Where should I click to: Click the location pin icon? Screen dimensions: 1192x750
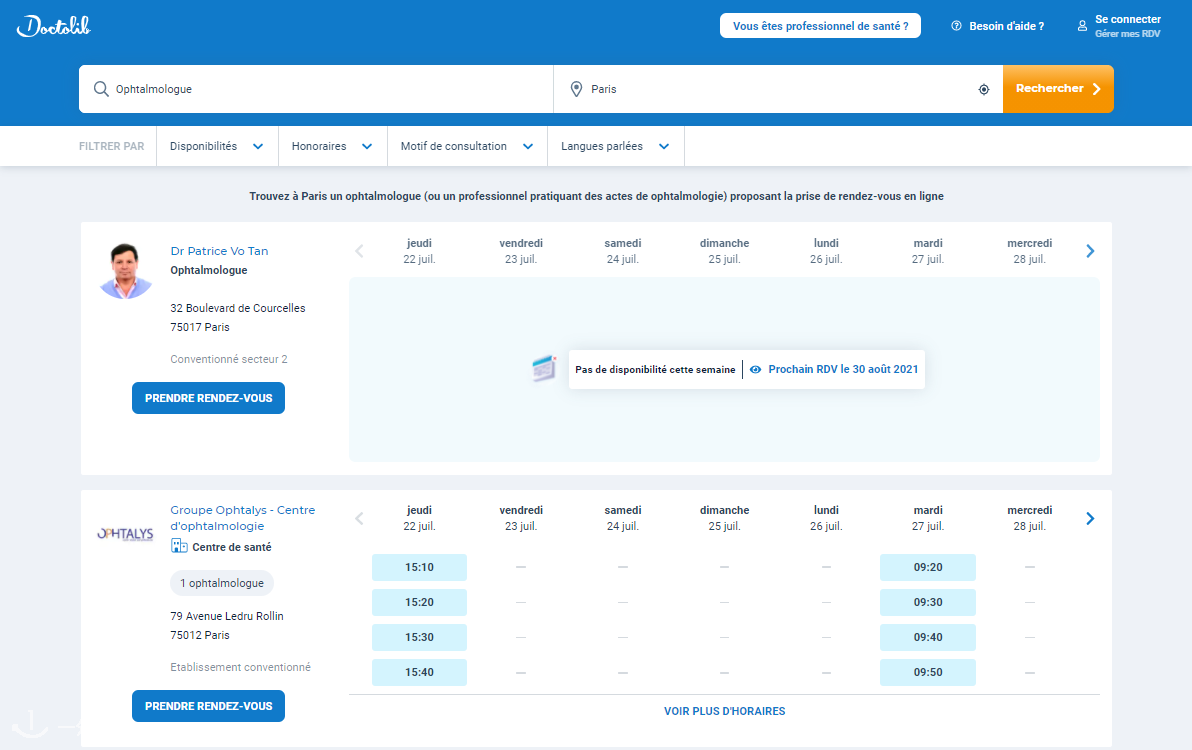tap(576, 89)
